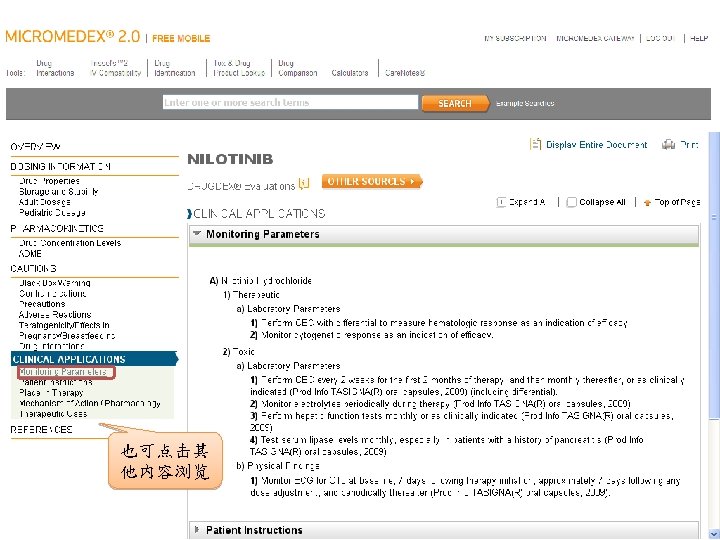
Task: Open the Example Searches link
Action: coord(525,103)
